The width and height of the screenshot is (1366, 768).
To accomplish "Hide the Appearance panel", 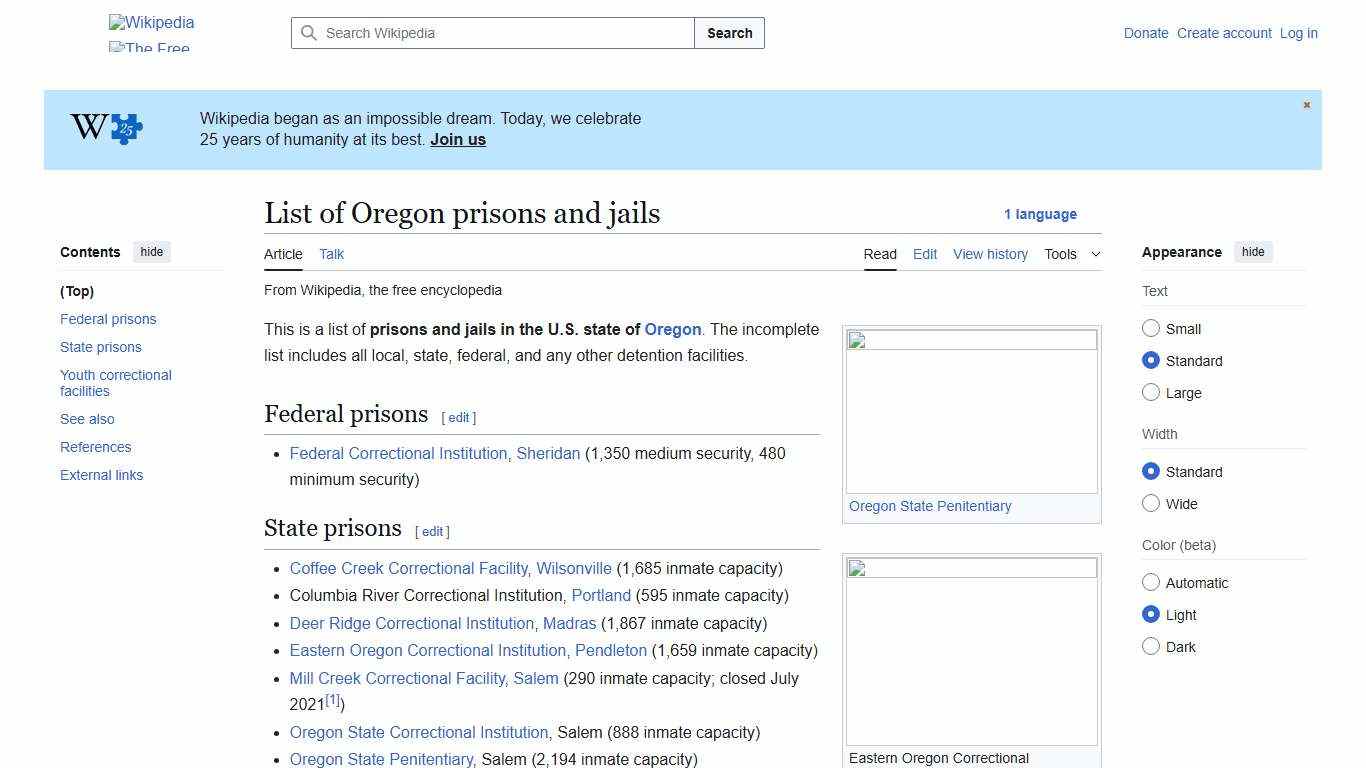I will (x=1253, y=251).
